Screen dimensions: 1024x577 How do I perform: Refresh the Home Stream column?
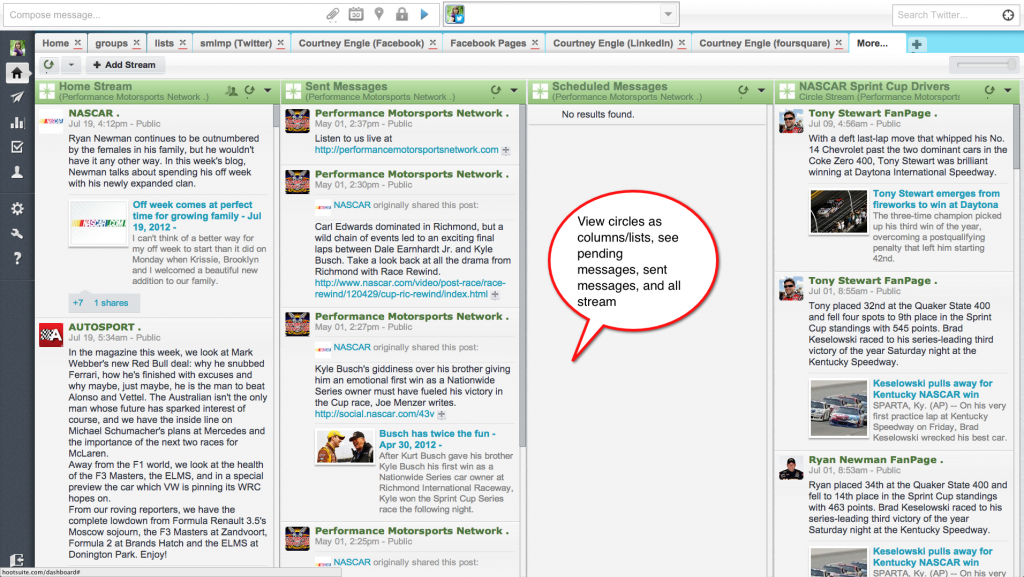249,91
